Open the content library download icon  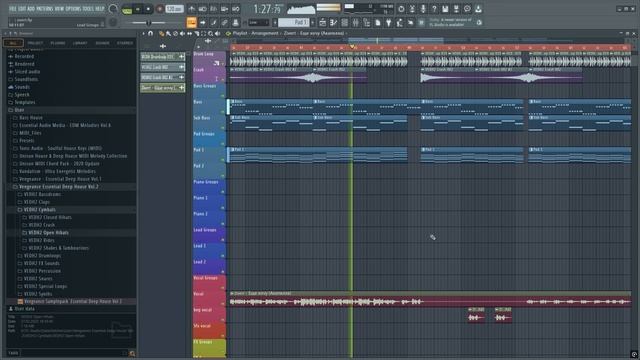(478, 9)
